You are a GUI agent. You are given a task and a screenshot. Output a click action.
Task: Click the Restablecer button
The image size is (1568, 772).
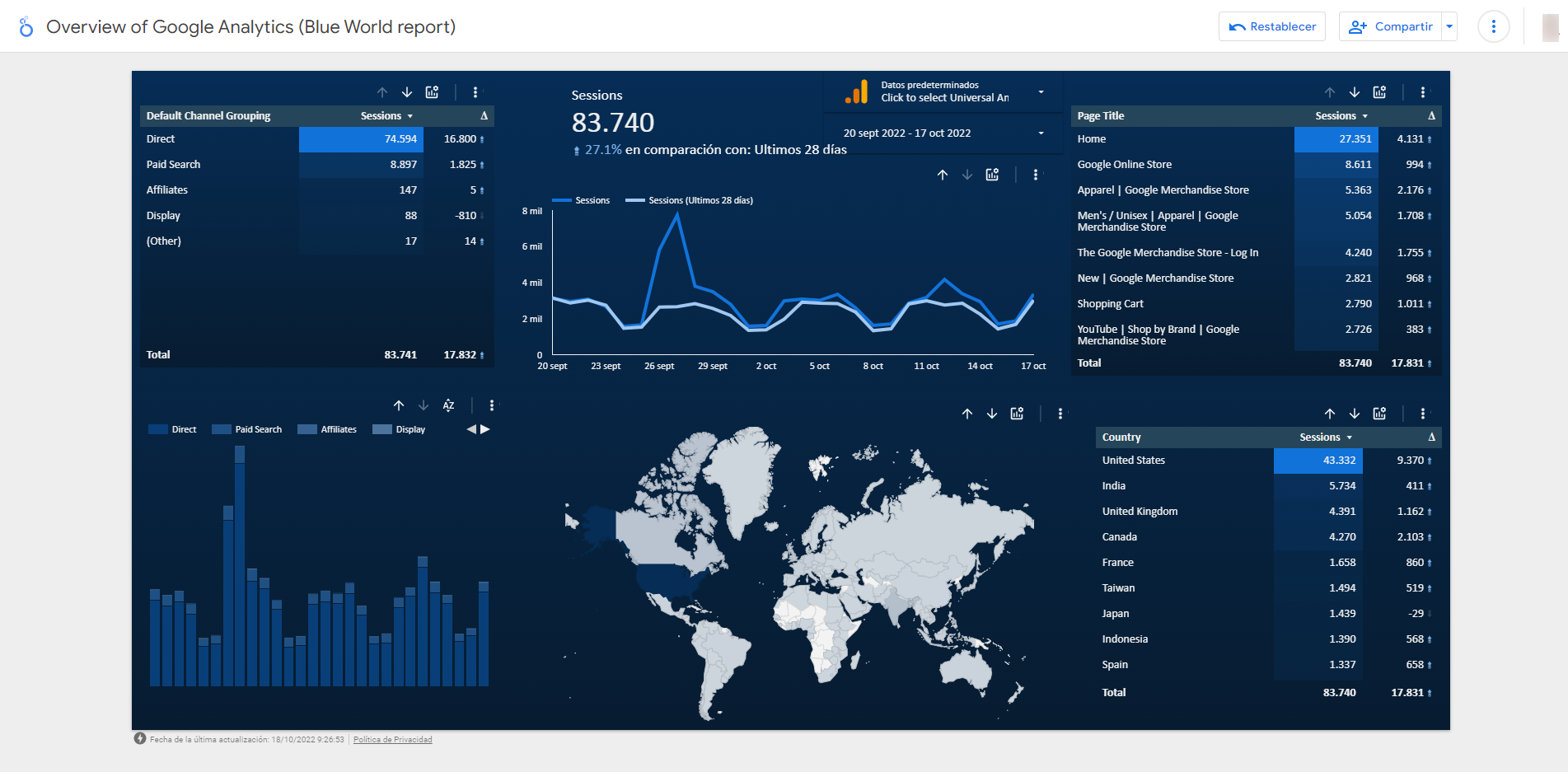1271,26
